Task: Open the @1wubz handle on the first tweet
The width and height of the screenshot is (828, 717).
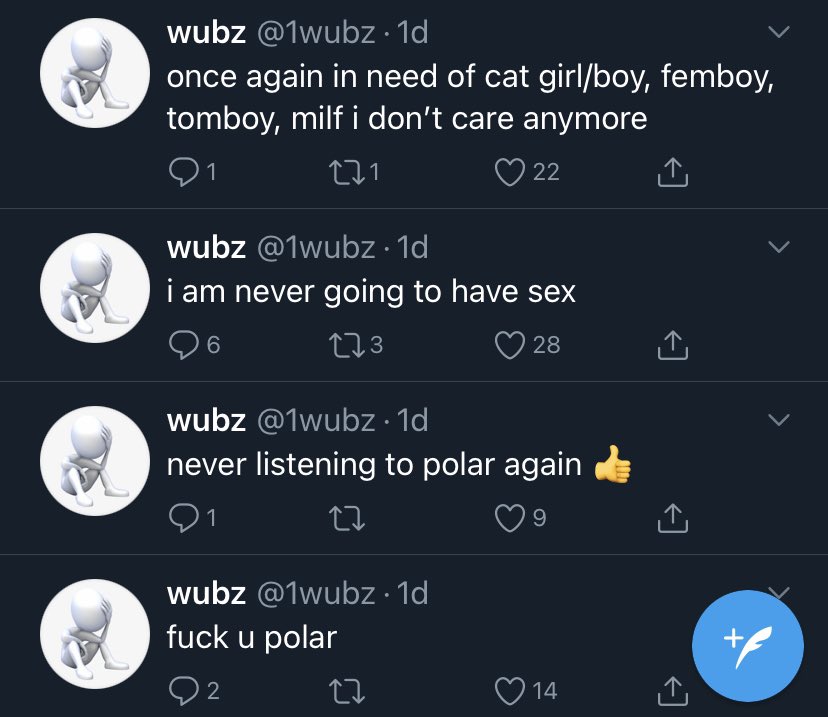Action: pyautogui.click(x=319, y=33)
